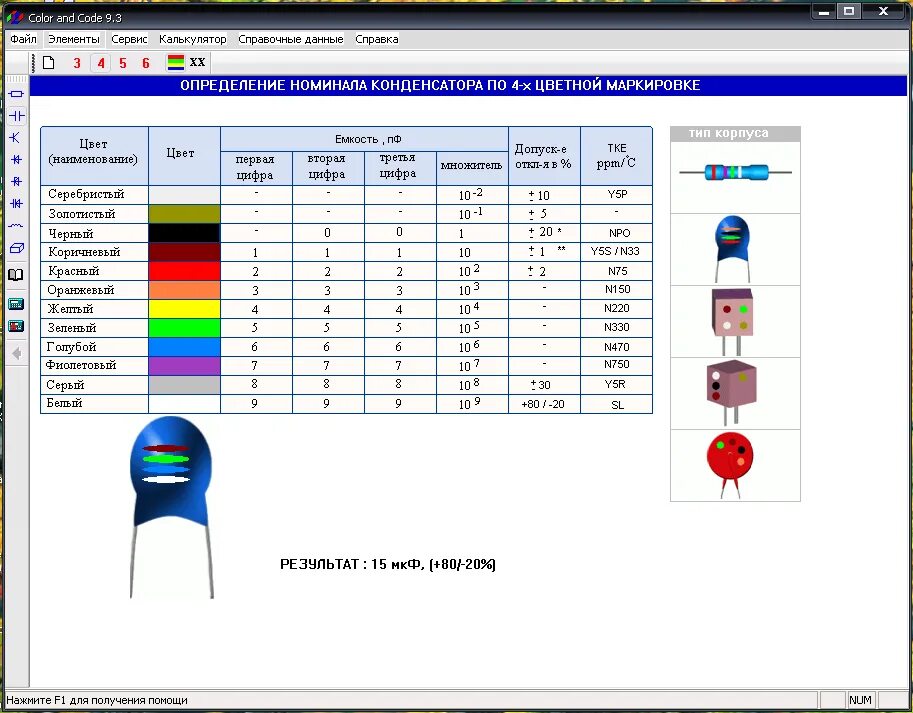Screen dimensions: 913x713
Task: Click the NUM status bar indicator
Action: 860,700
